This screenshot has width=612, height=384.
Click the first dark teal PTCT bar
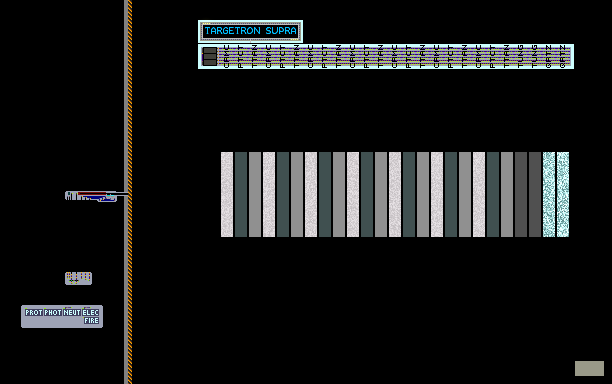pyautogui.click(x=241, y=194)
